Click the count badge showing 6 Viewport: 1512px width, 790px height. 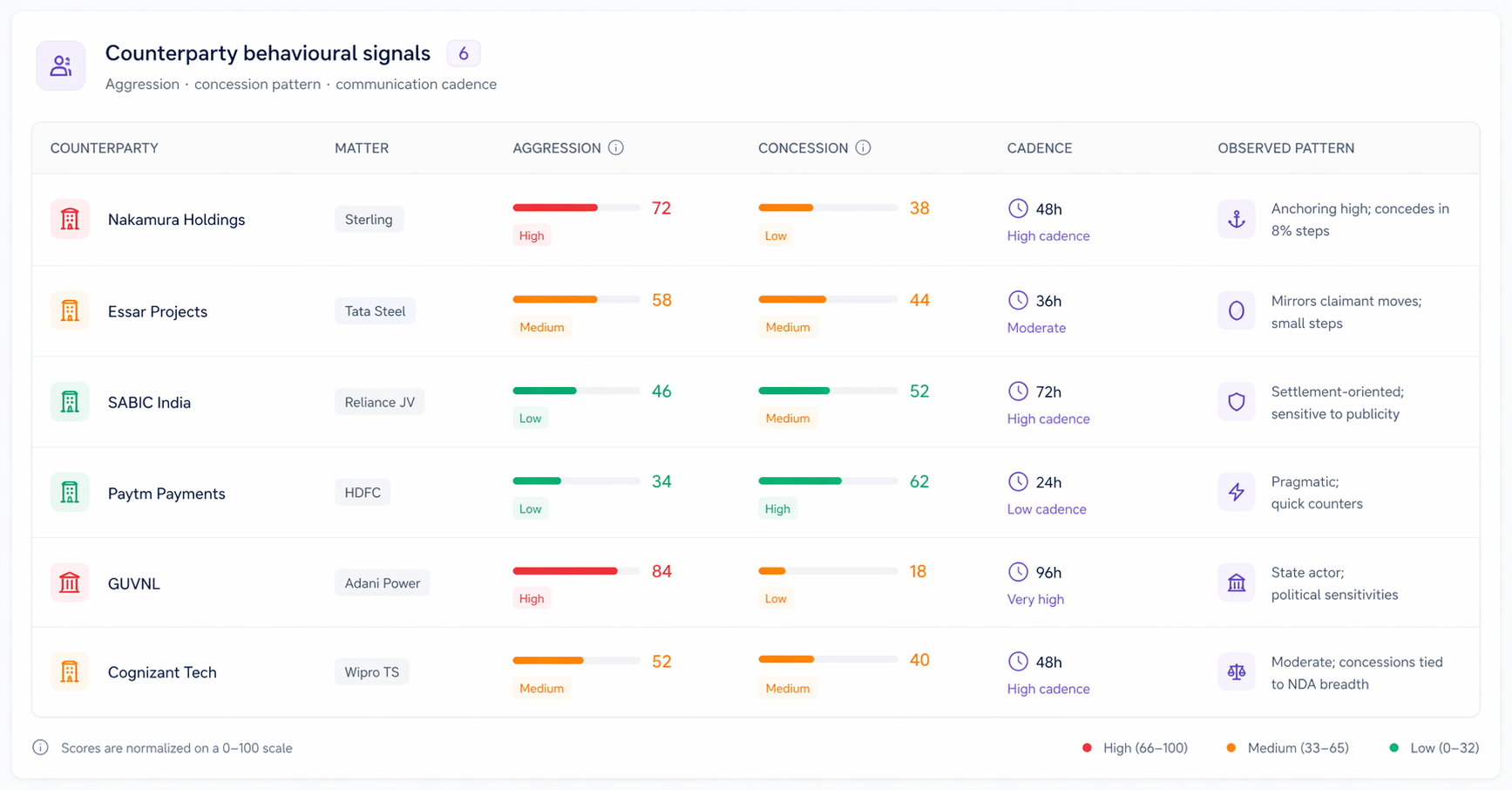464,53
